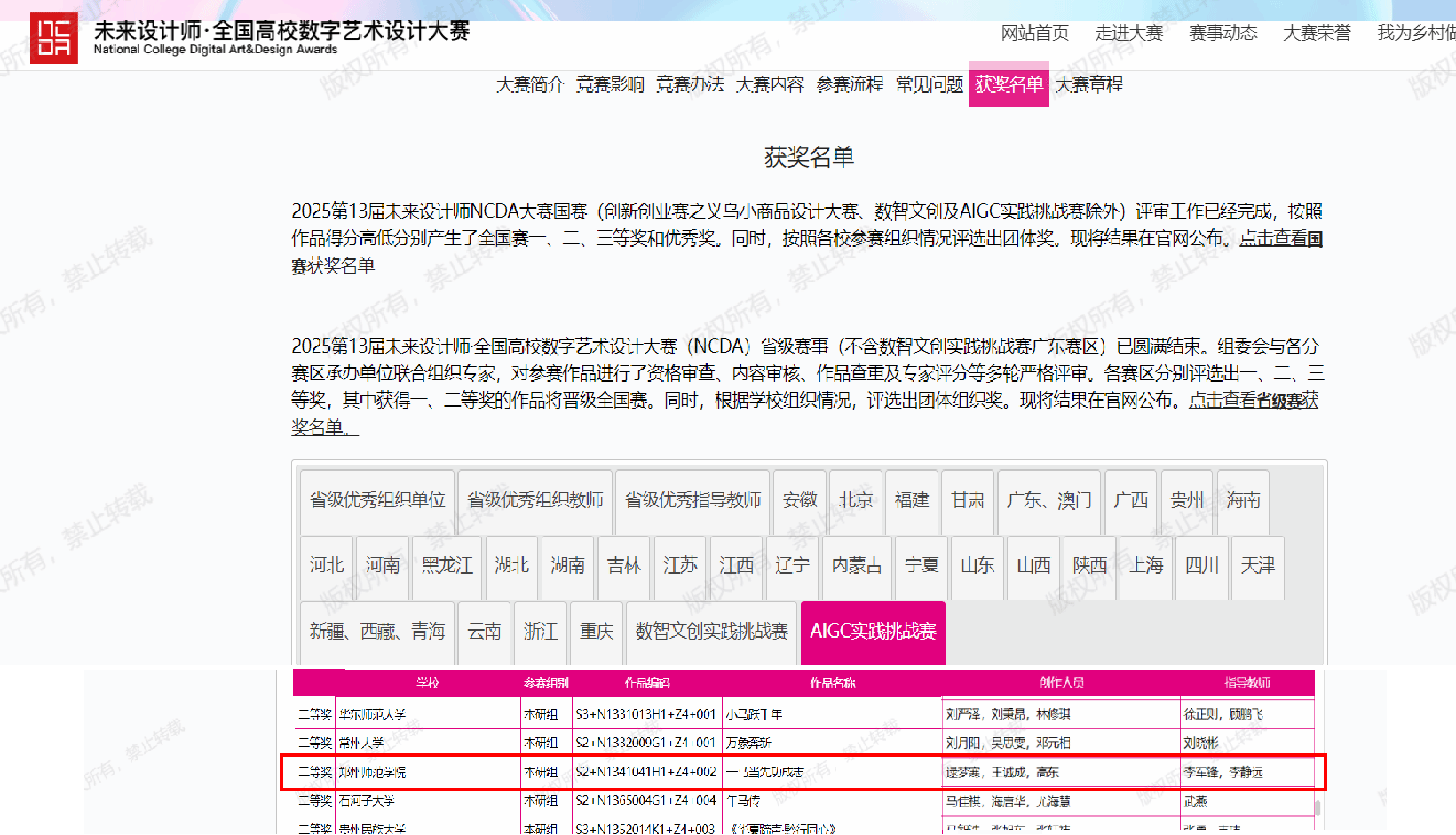Select the 省级优秀组织单位 tab
This screenshot has height=835, width=1456.
tap(377, 500)
